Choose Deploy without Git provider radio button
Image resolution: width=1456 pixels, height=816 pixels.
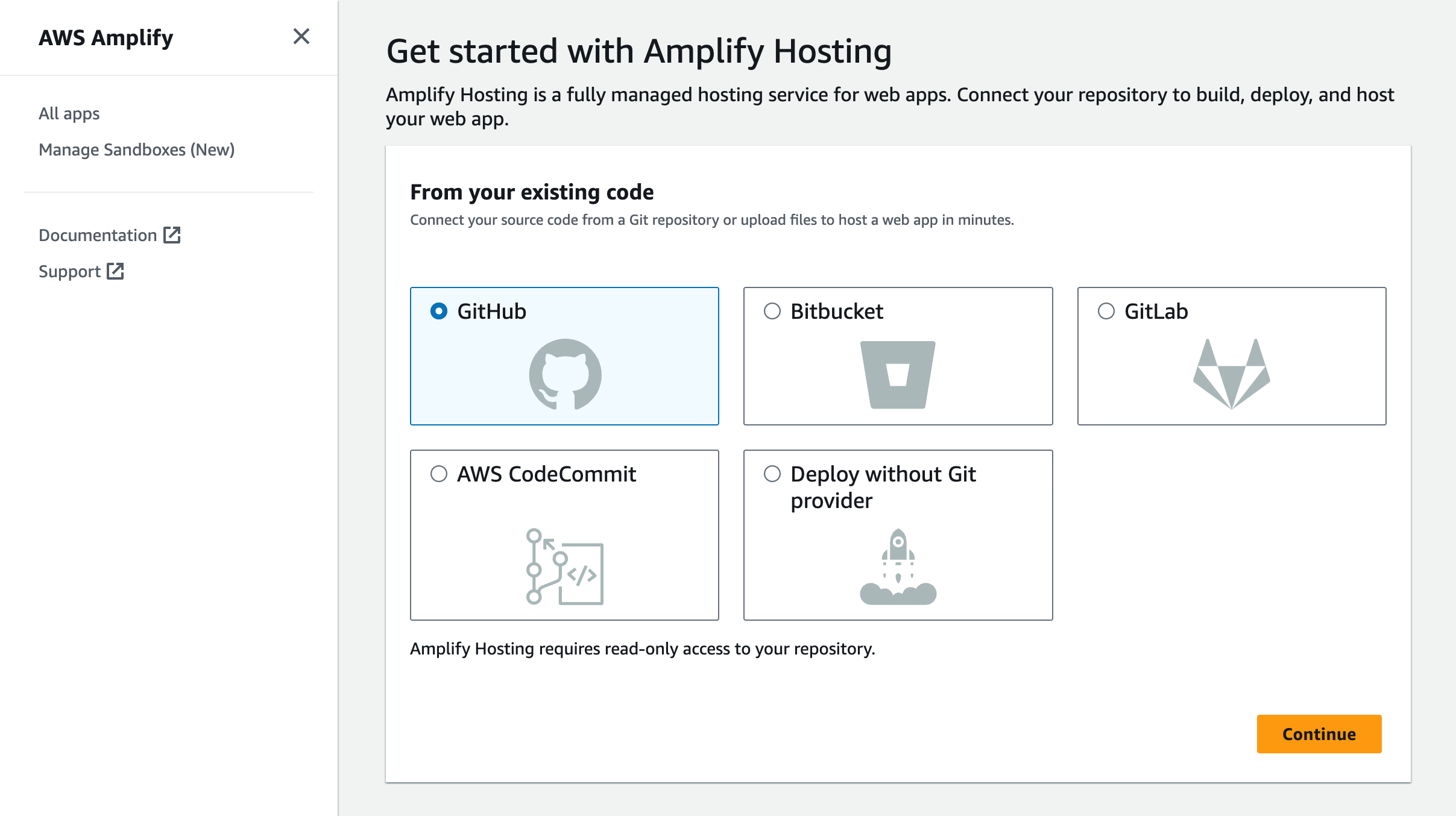pyautogui.click(x=772, y=474)
